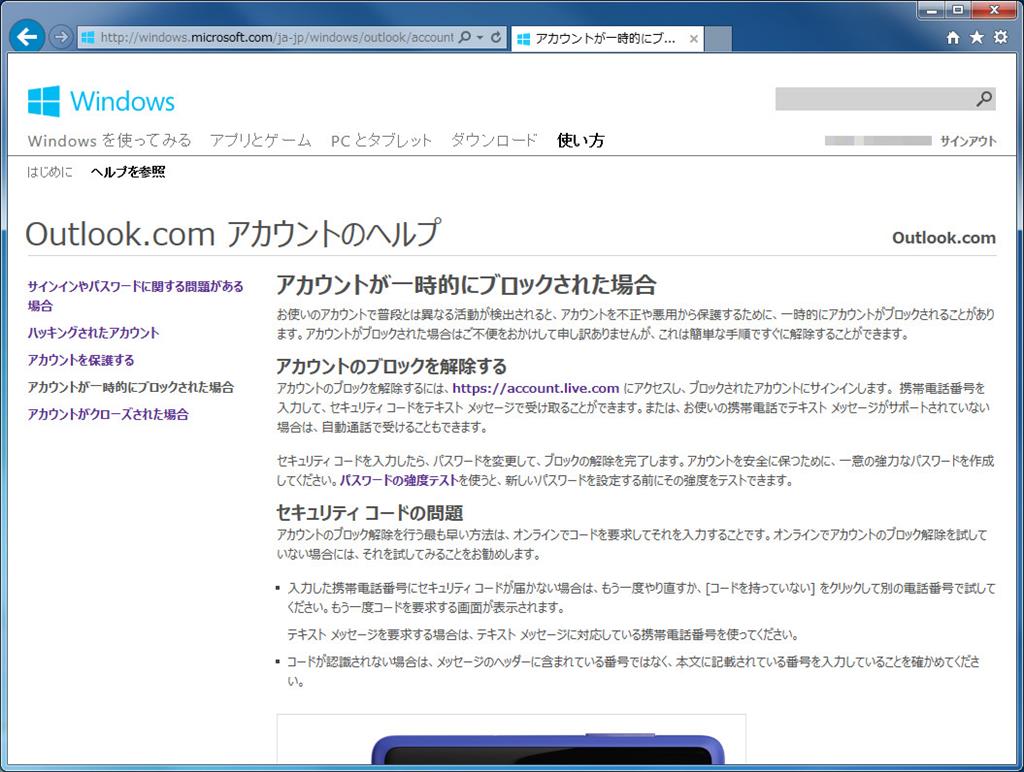Click the パスワードの強度テスト link
The height and width of the screenshot is (772, 1024).
pyautogui.click(x=398, y=480)
